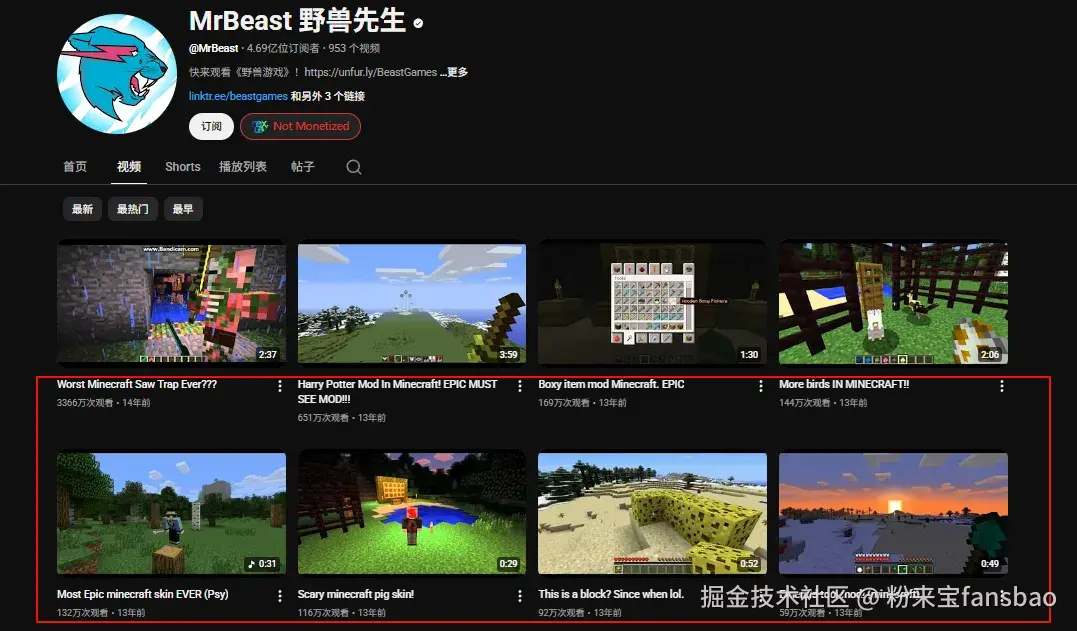Click the 144万次观看 view count
The image size is (1077, 631).
(804, 403)
